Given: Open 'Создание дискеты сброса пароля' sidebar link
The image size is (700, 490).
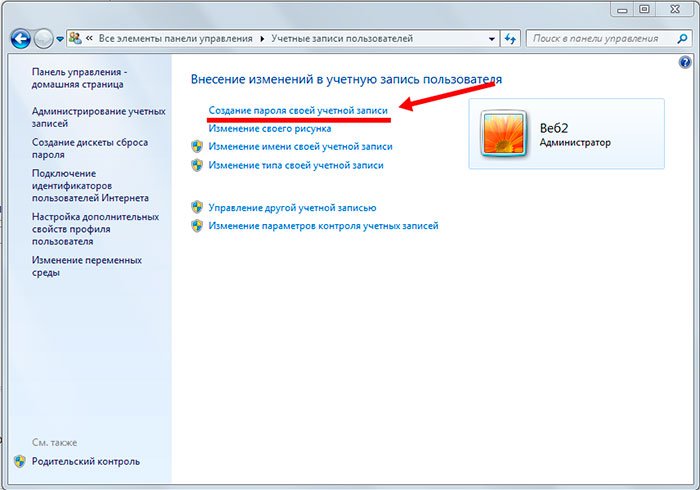Looking at the screenshot, I should point(89,148).
